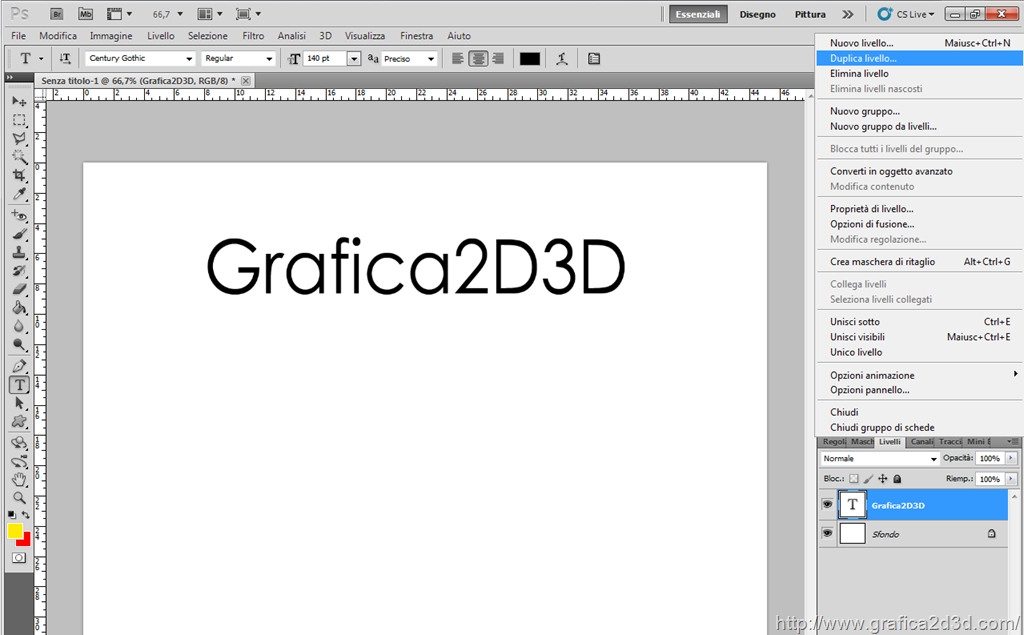Select the Zoom tool in toolbox
The height and width of the screenshot is (635, 1024).
(19, 498)
